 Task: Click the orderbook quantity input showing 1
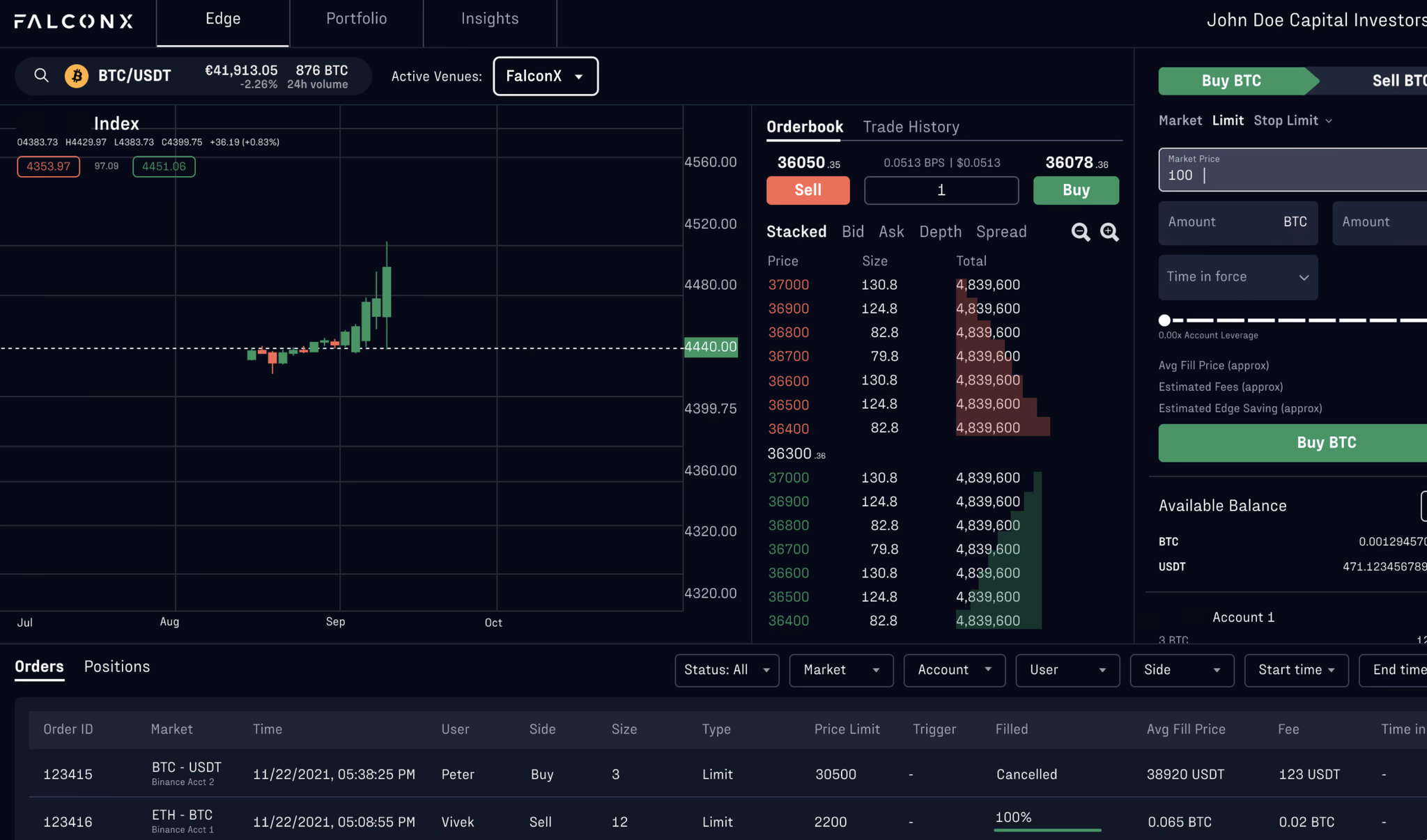point(941,190)
